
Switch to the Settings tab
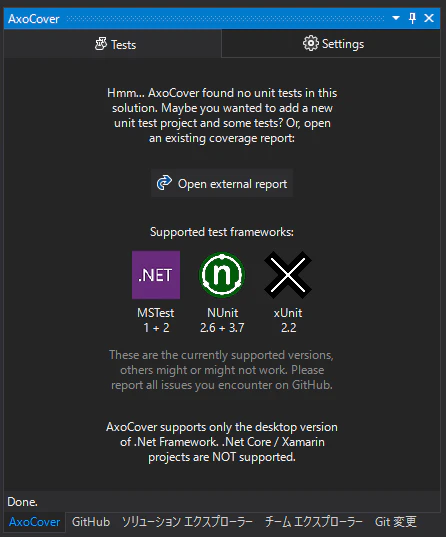pyautogui.click(x=331, y=44)
